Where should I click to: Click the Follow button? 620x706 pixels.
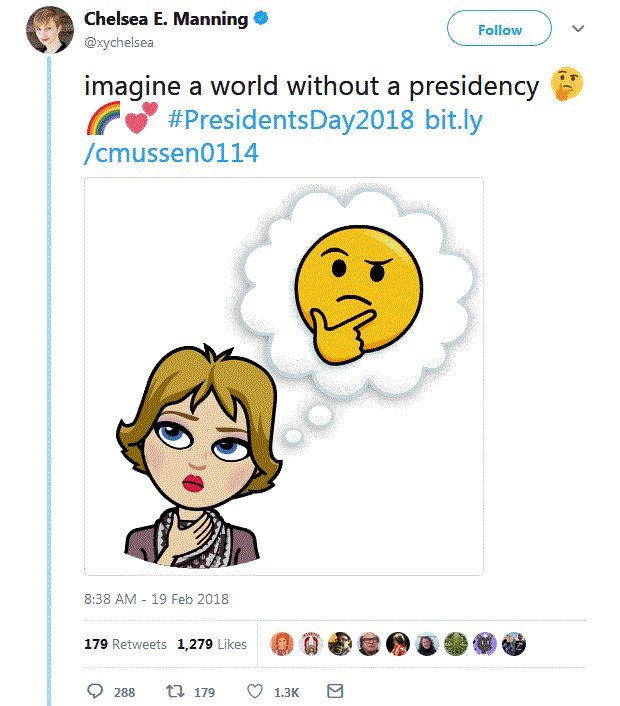pos(499,30)
